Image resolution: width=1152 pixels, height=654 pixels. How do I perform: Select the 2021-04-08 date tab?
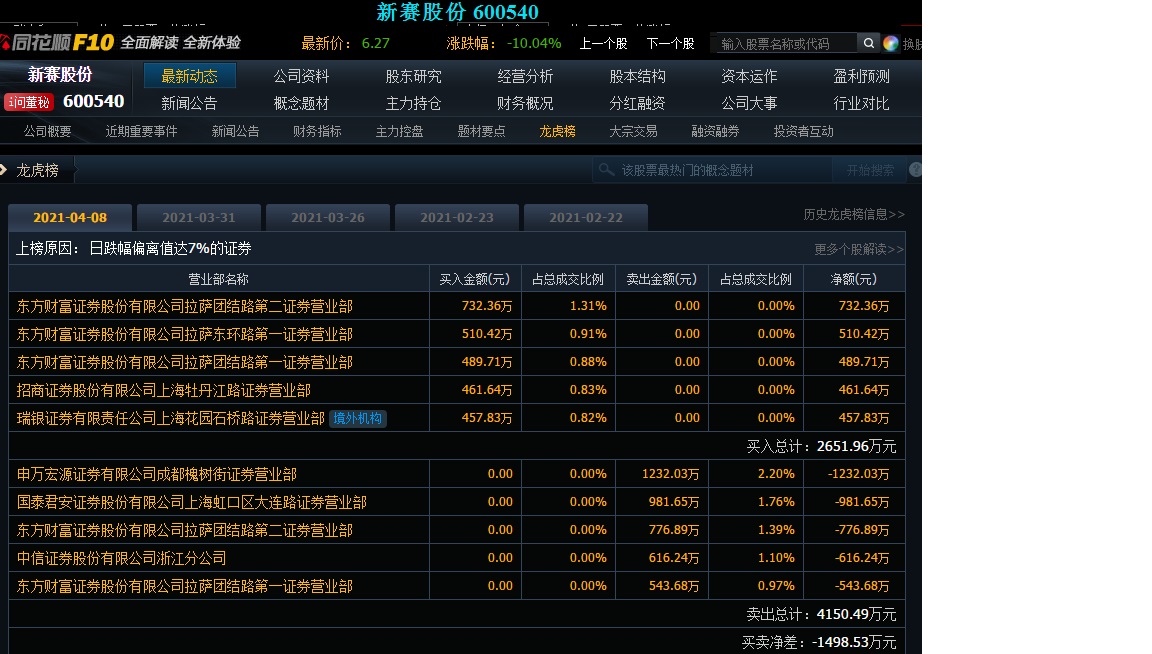70,218
